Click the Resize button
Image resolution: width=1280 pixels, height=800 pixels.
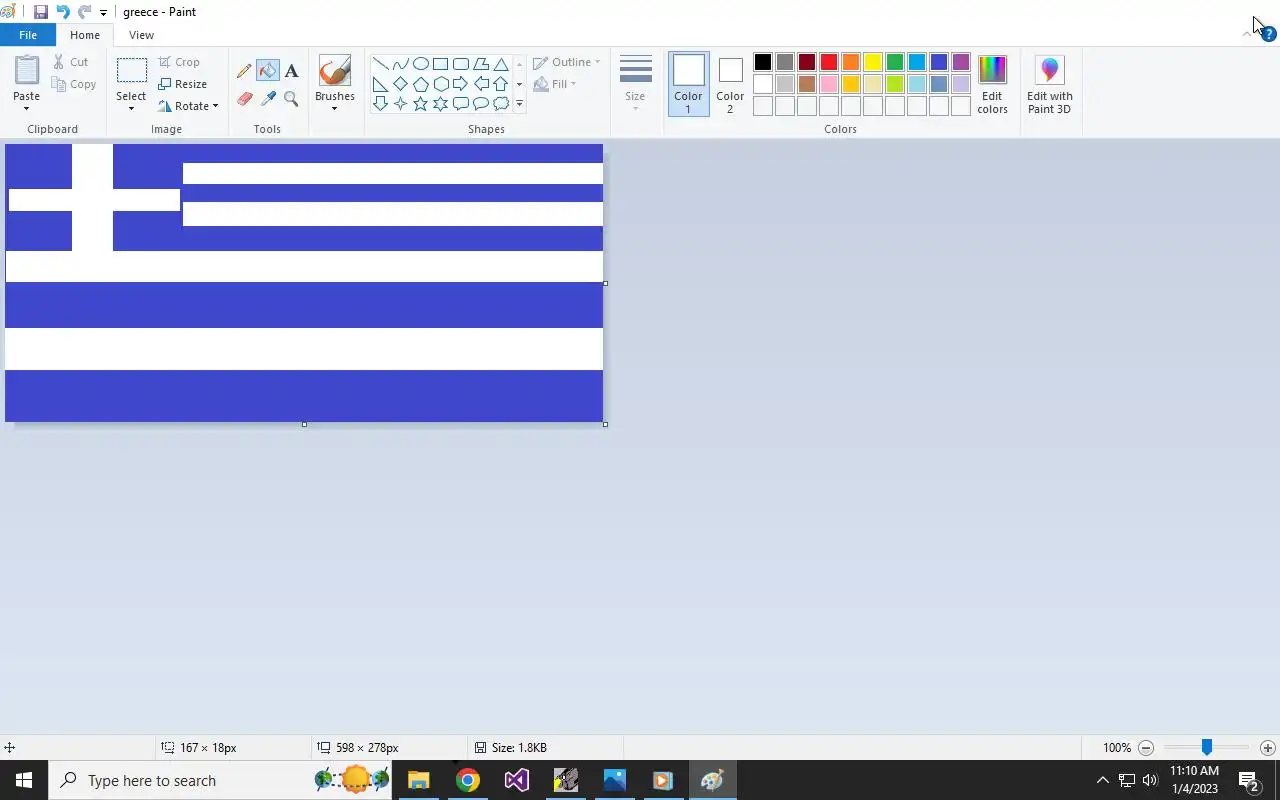pos(183,84)
